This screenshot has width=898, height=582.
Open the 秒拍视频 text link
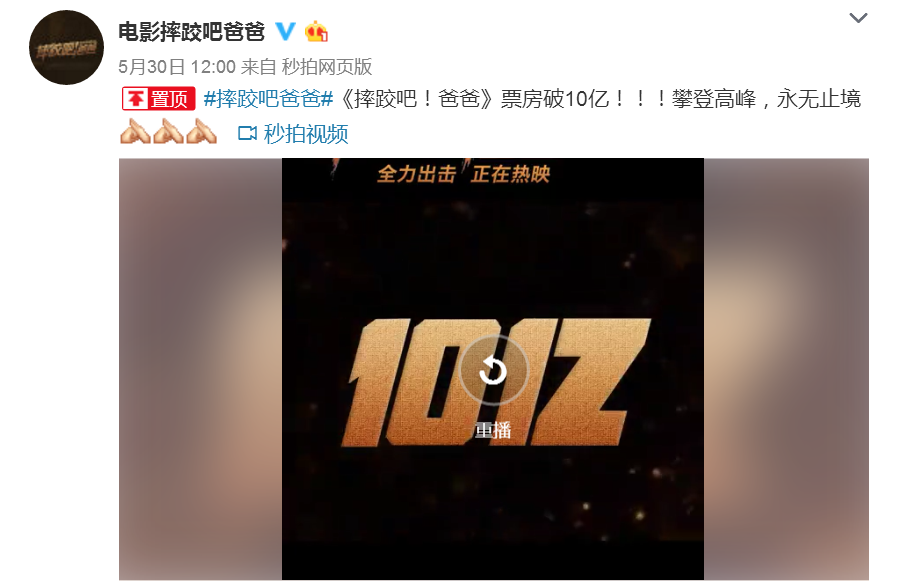point(306,134)
